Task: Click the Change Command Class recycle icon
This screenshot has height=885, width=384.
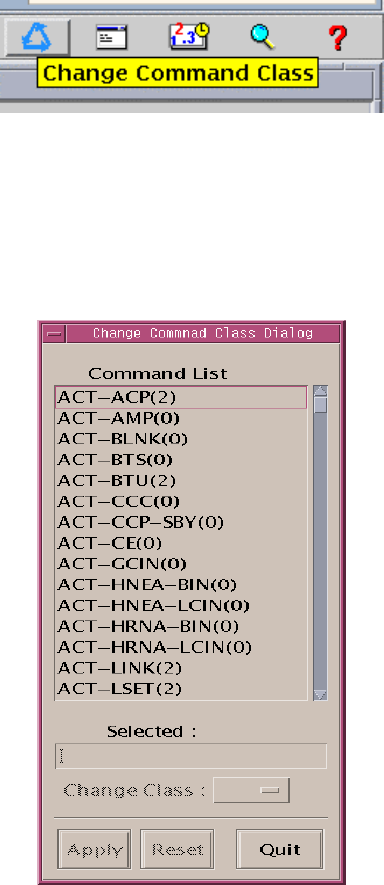Action: click(x=37, y=37)
